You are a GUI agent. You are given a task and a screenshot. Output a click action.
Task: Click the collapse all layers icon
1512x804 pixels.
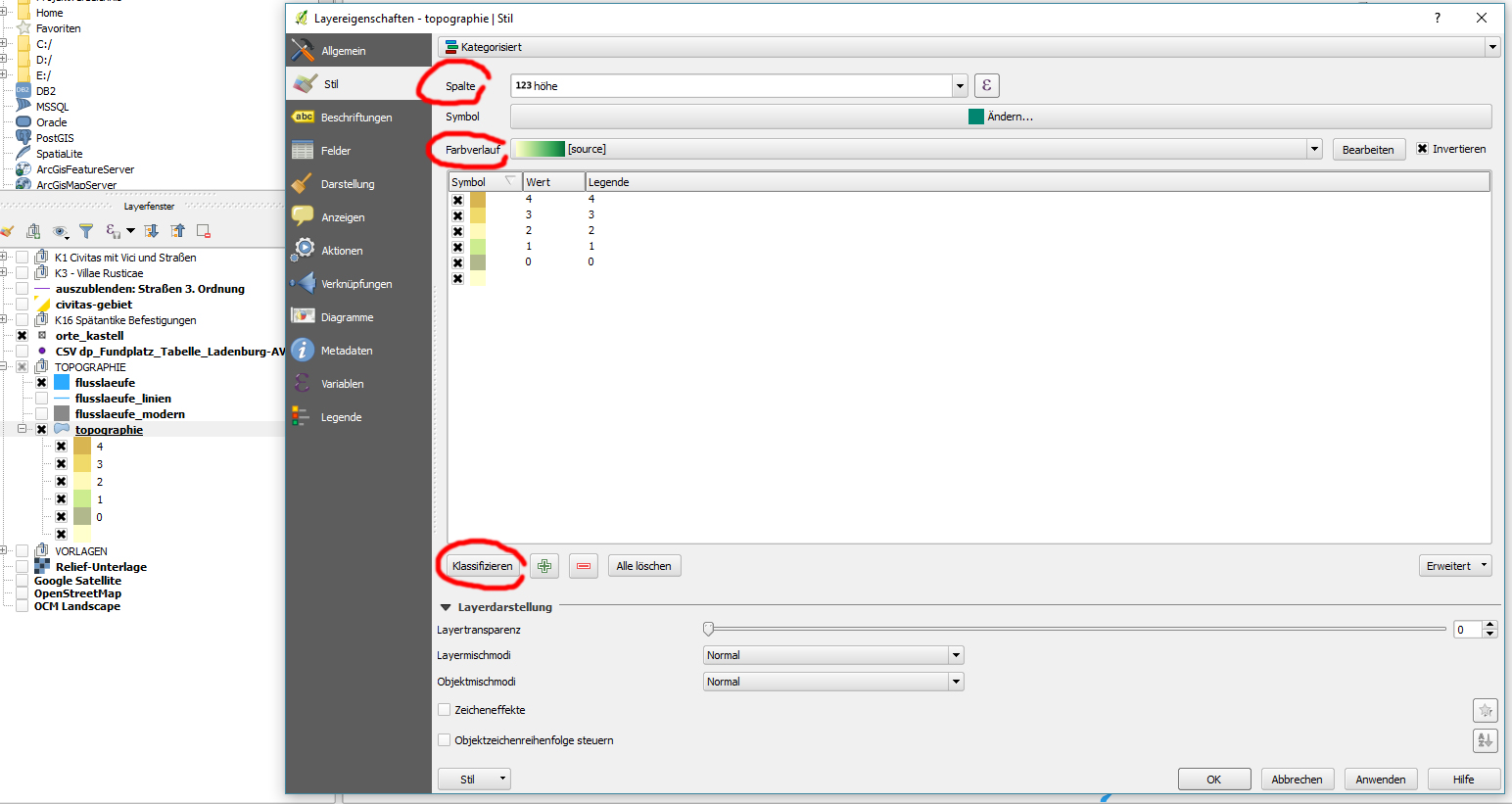point(177,231)
